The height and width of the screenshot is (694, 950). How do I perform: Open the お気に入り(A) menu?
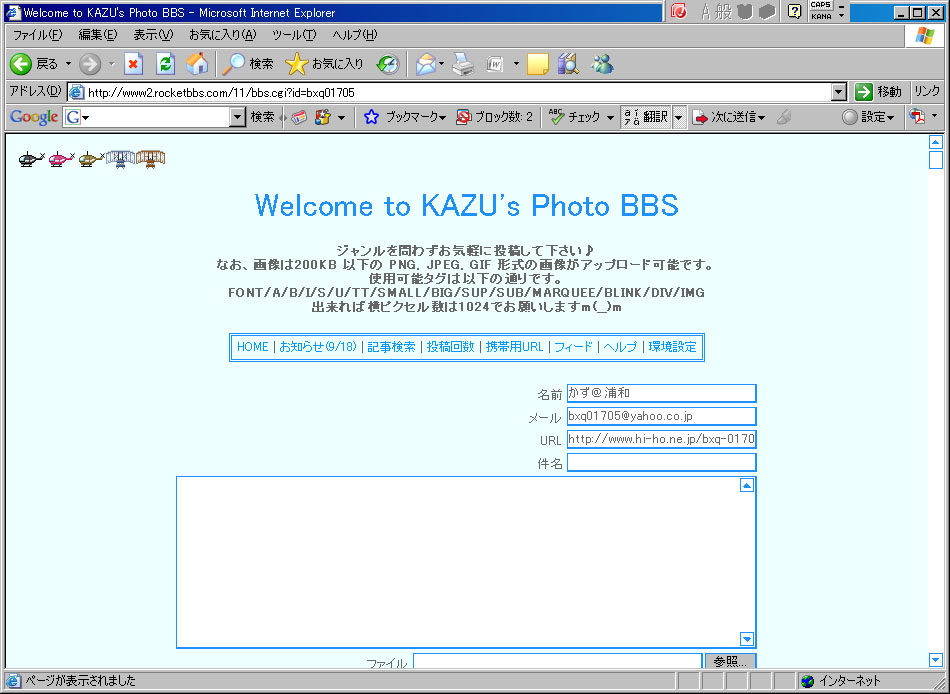(221, 35)
